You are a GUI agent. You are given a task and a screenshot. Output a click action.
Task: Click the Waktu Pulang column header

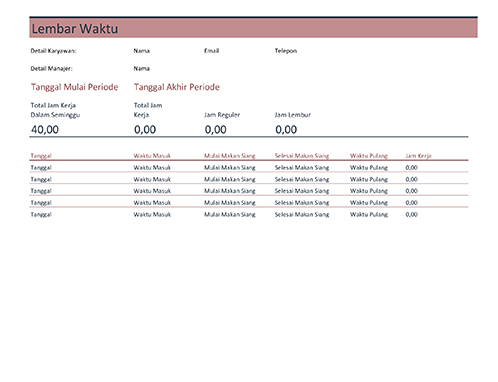tap(369, 156)
